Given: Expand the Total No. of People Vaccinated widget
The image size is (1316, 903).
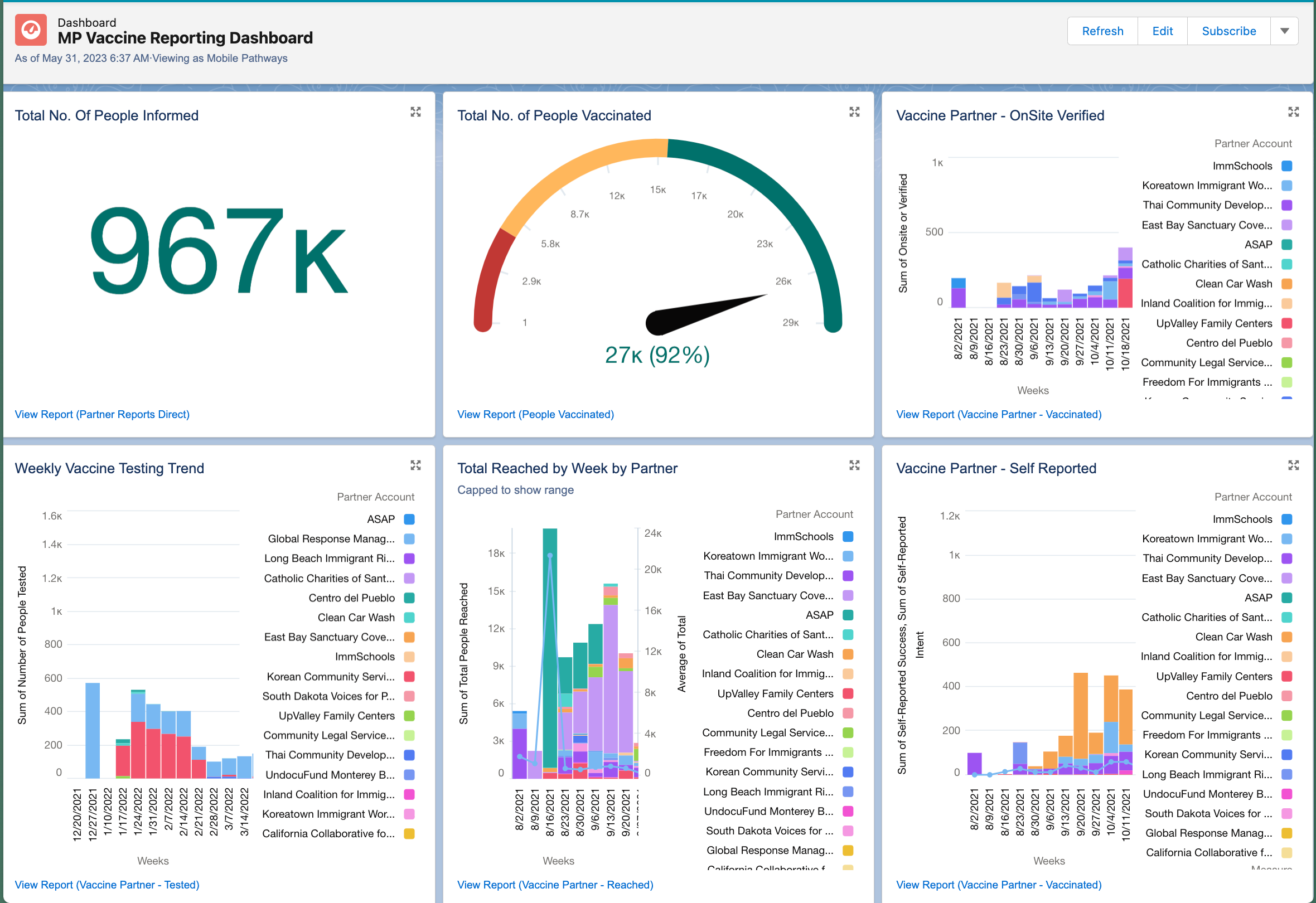Looking at the screenshot, I should pyautogui.click(x=854, y=112).
